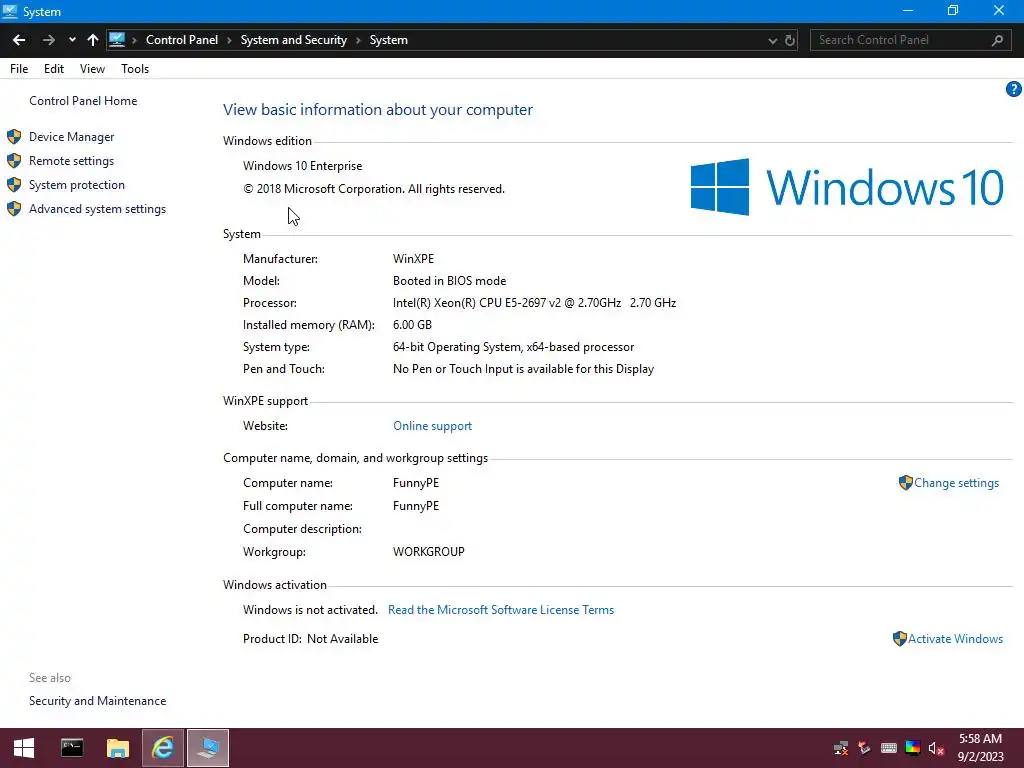Open Advanced system settings
The width and height of the screenshot is (1024, 768).
pos(97,209)
